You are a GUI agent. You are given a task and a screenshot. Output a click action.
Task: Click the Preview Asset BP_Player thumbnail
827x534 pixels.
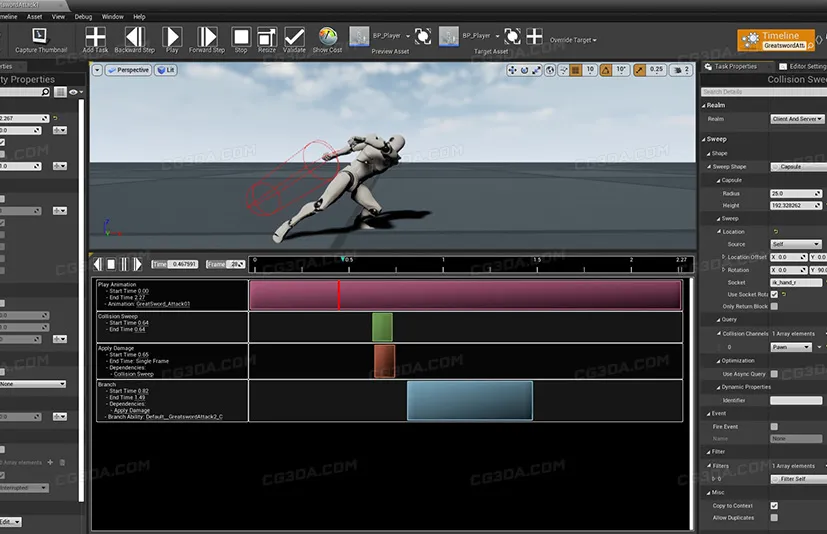(x=359, y=36)
